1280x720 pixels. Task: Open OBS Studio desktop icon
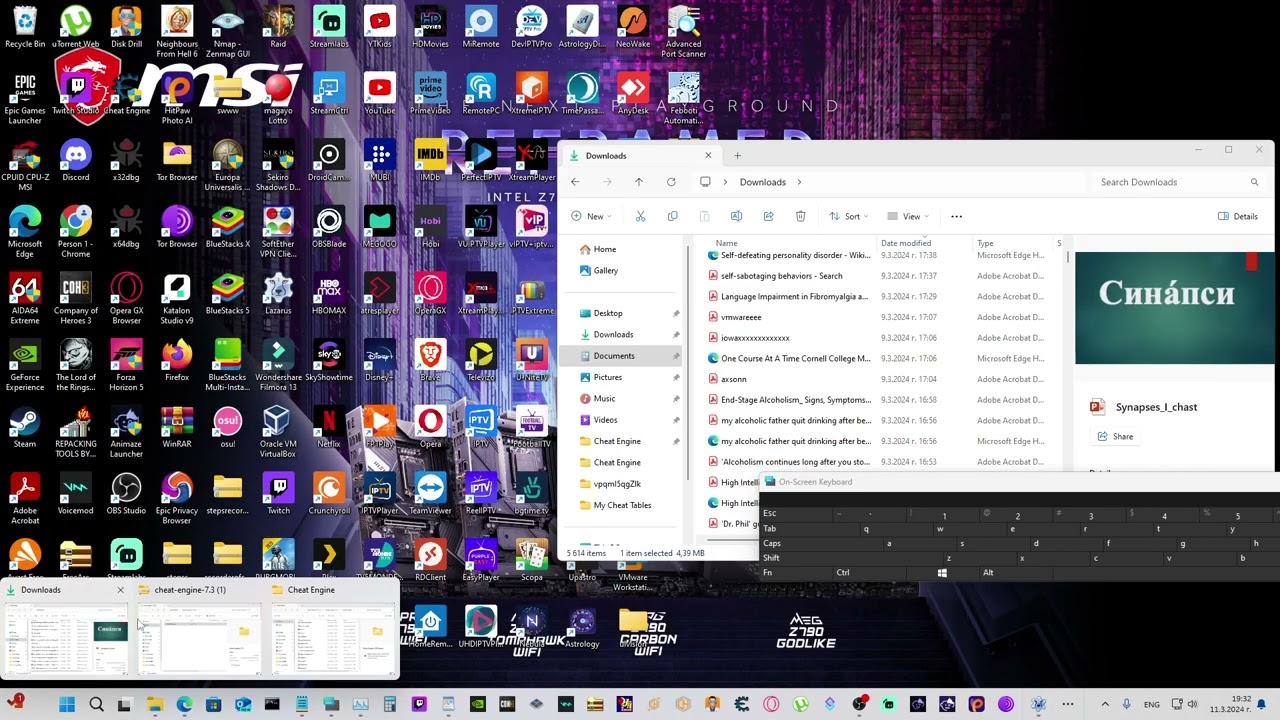point(126,493)
